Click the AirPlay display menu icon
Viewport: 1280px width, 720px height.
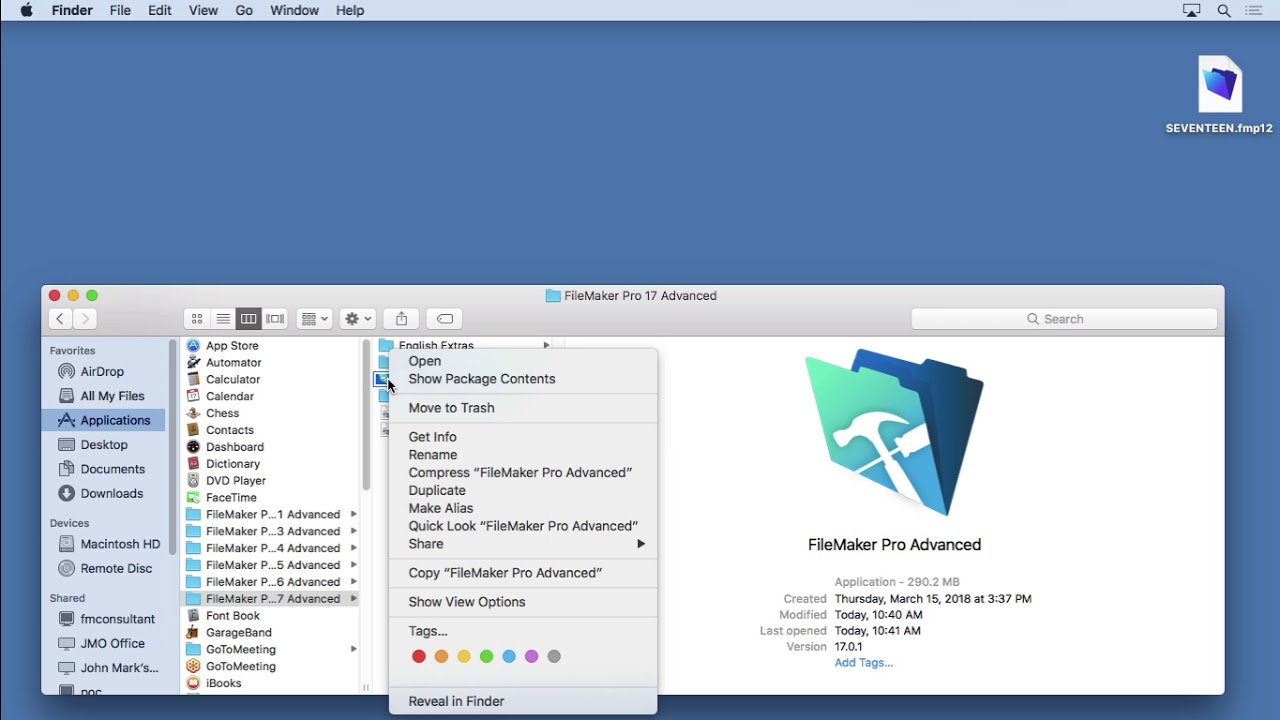pyautogui.click(x=1192, y=10)
